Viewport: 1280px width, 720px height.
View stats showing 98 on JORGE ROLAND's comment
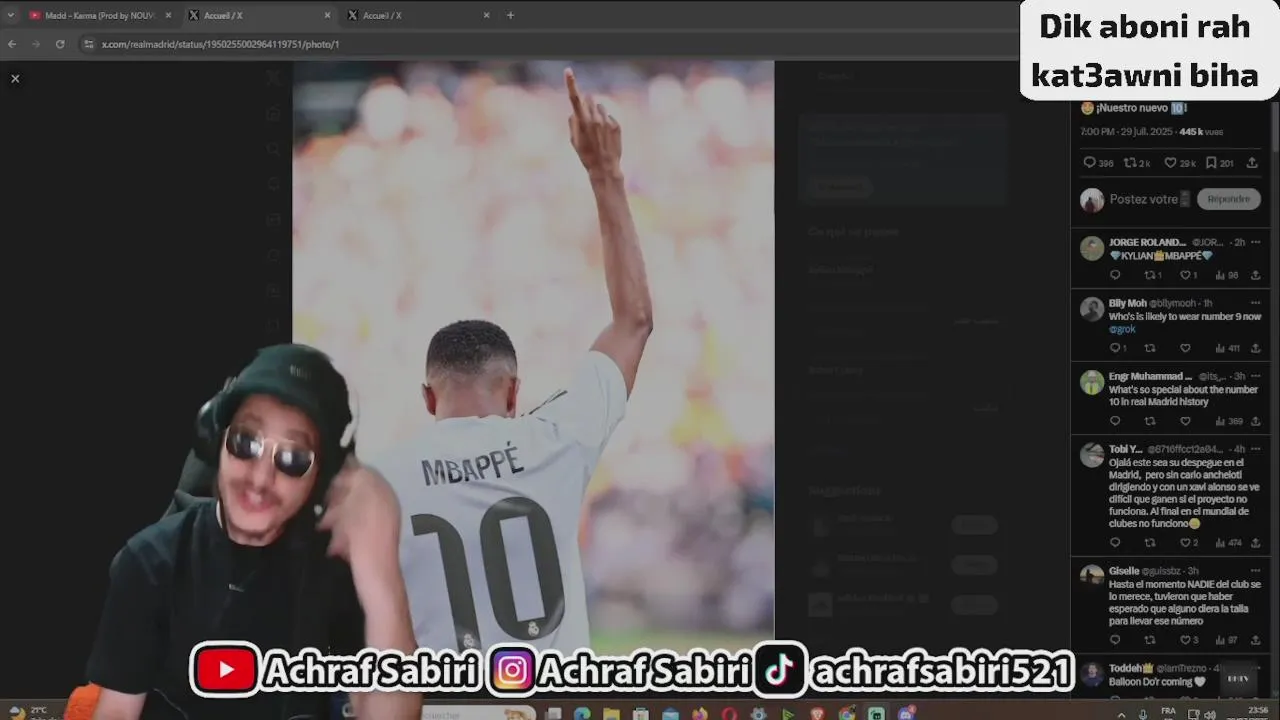click(x=1227, y=275)
